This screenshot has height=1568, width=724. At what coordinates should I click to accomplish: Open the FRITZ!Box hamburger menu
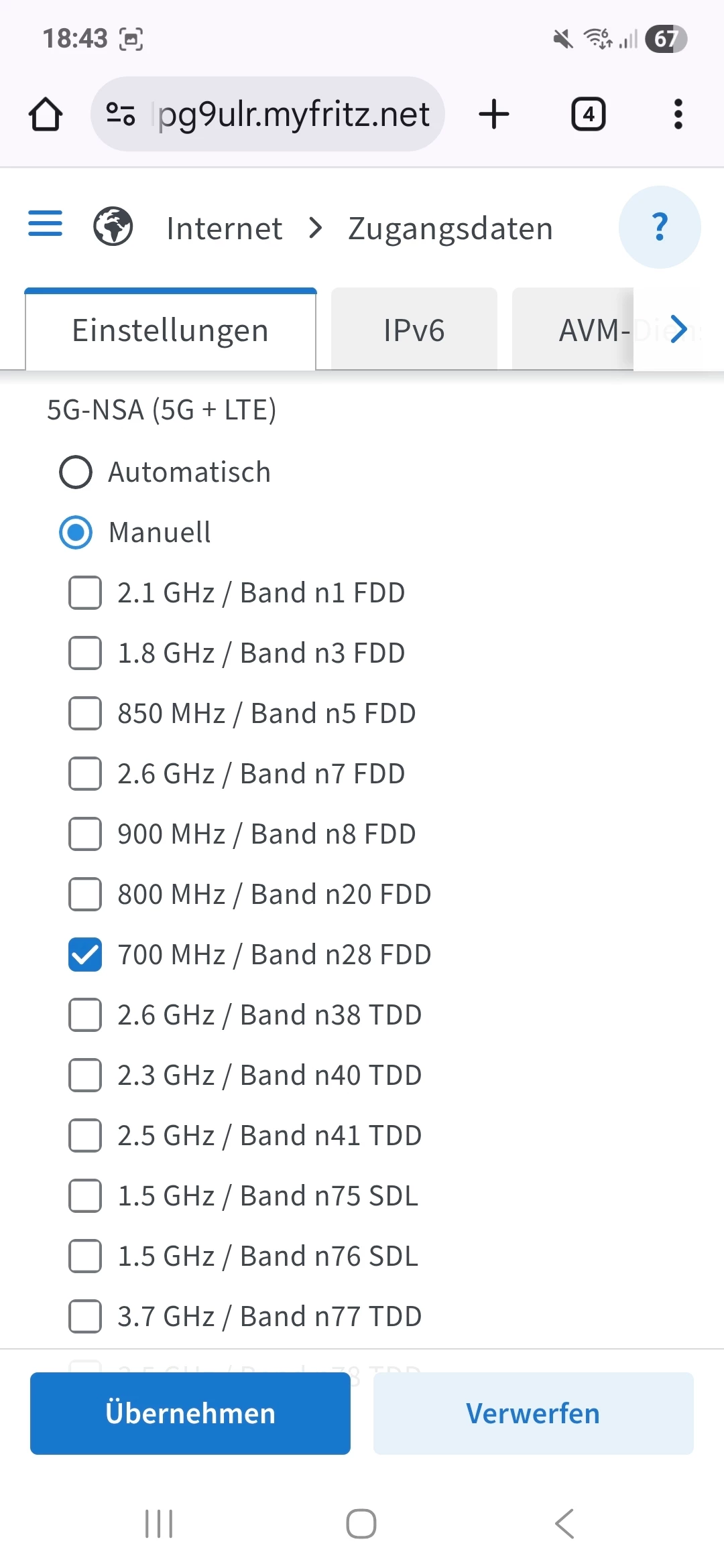point(45,223)
